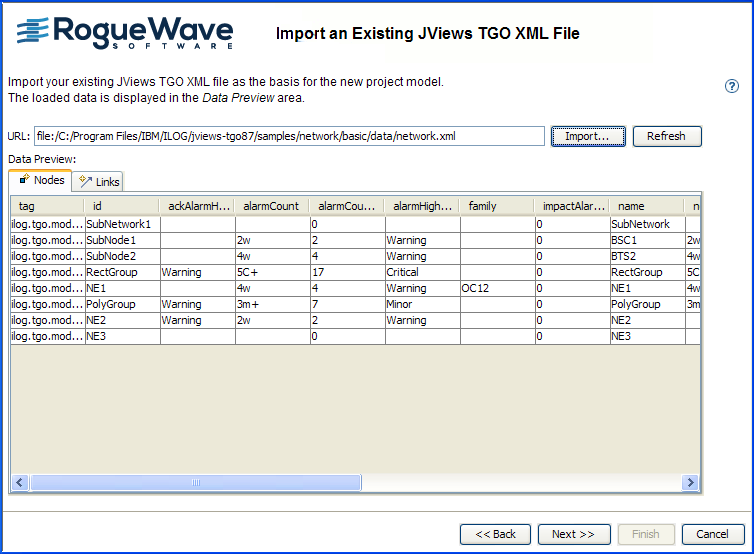Select the RectGroup row id cell
Image resolution: width=754 pixels, height=554 pixels.
[122, 272]
